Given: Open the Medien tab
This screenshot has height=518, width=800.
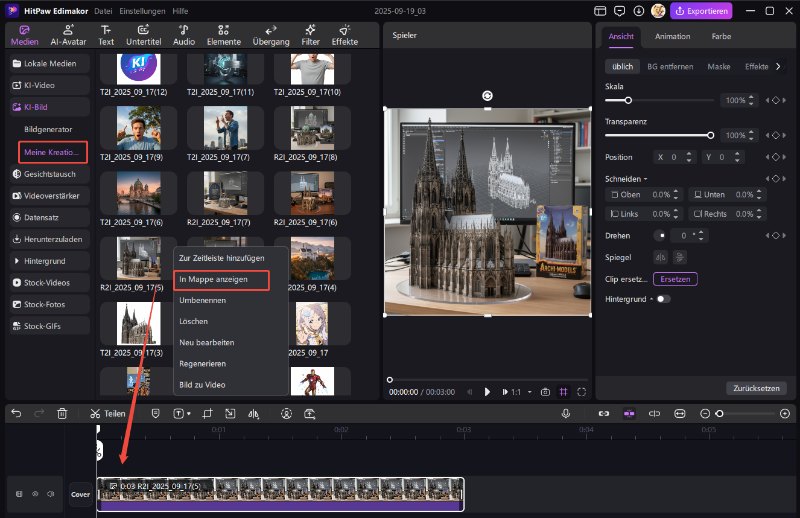Looking at the screenshot, I should tap(24, 36).
